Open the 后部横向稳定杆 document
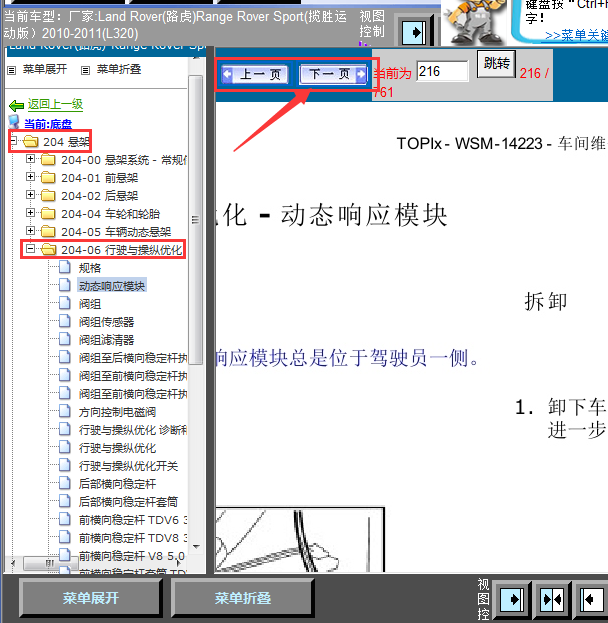The image size is (608, 623). tap(117, 484)
